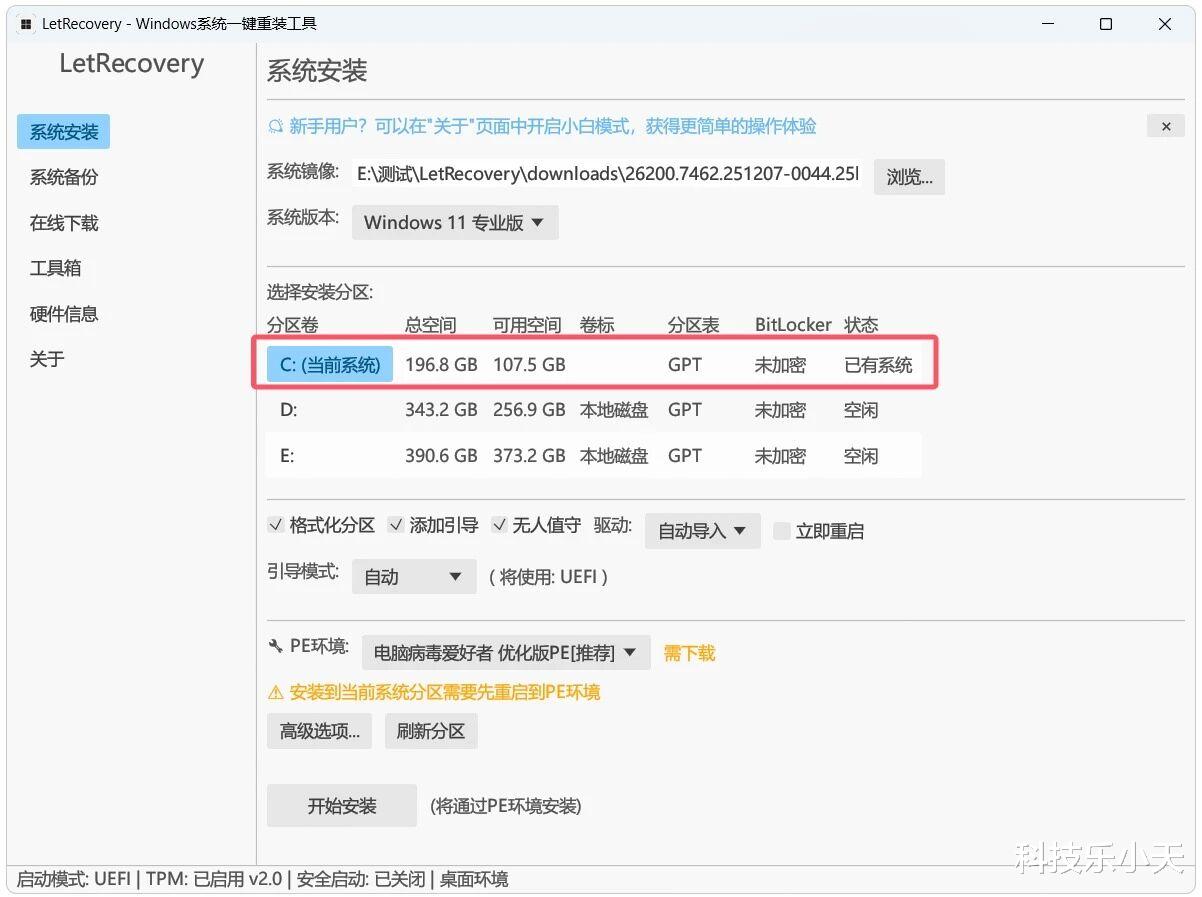Viewport: 1202px width, 897px height.
Task: Click the refresh icon before 新手用户 hint
Action: [x=276, y=126]
